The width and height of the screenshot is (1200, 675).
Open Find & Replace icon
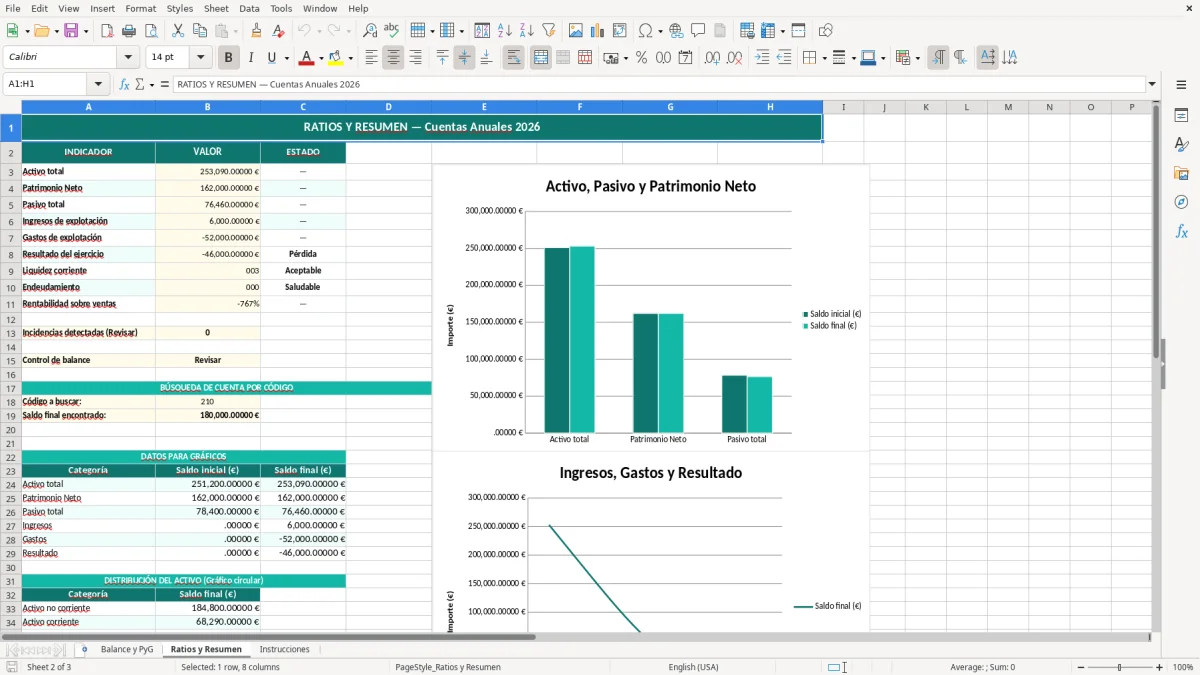point(370,31)
